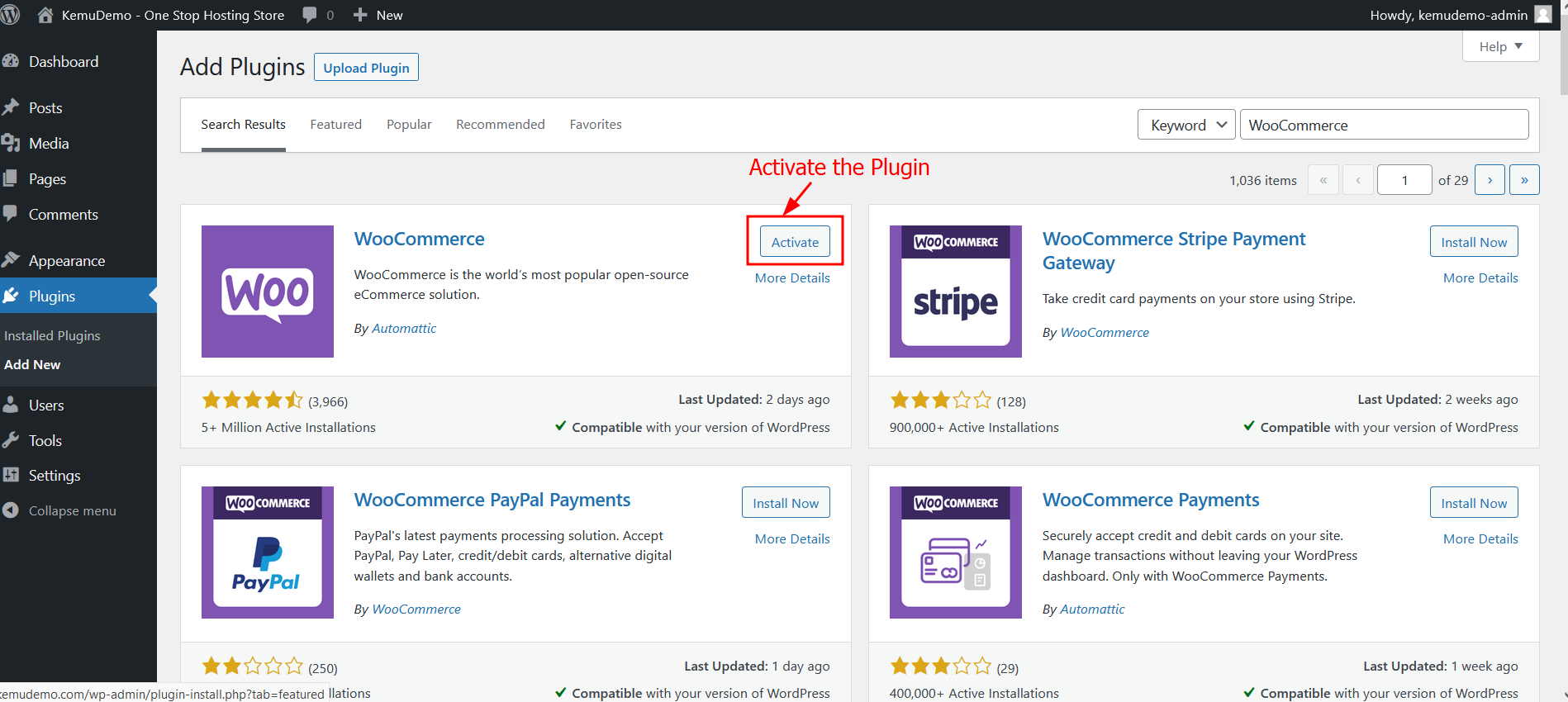Click the WooCommerce Payments plugin thumbnail
1568x702 pixels.
956,553
